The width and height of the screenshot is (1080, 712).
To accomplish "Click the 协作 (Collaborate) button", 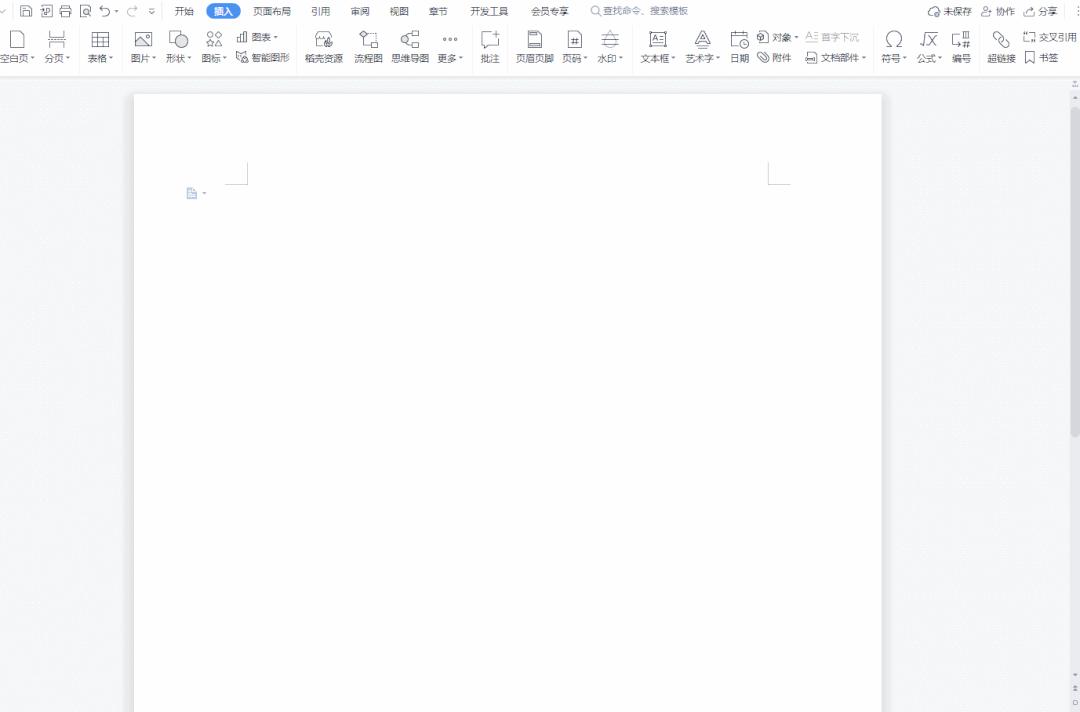I will coord(997,11).
